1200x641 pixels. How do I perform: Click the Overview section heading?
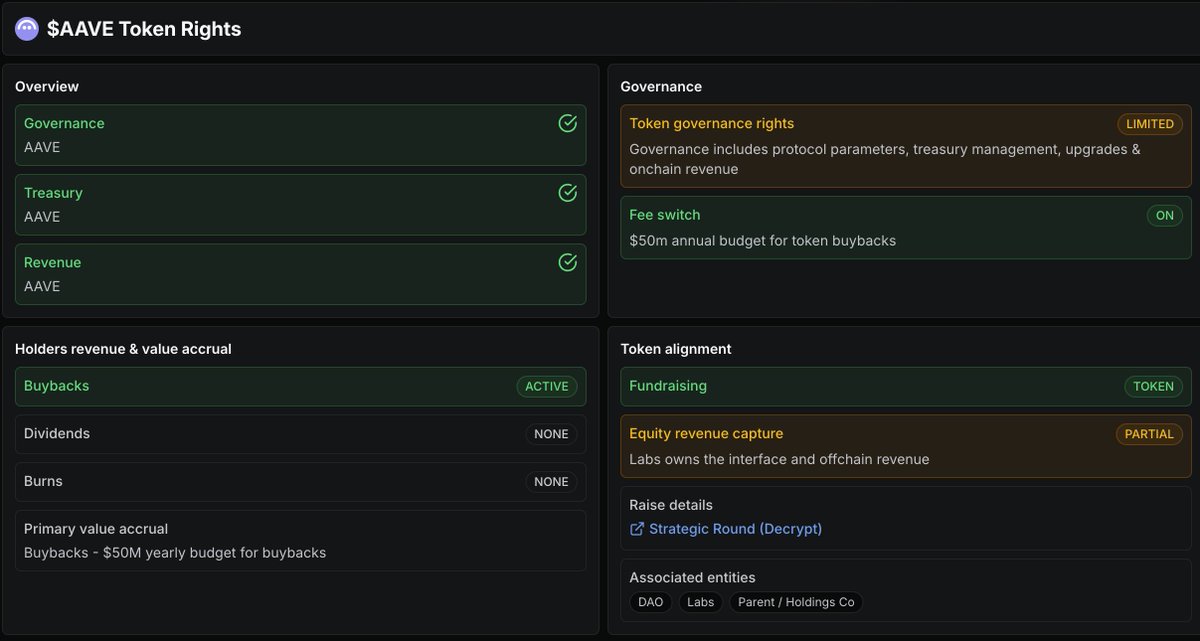(47, 87)
